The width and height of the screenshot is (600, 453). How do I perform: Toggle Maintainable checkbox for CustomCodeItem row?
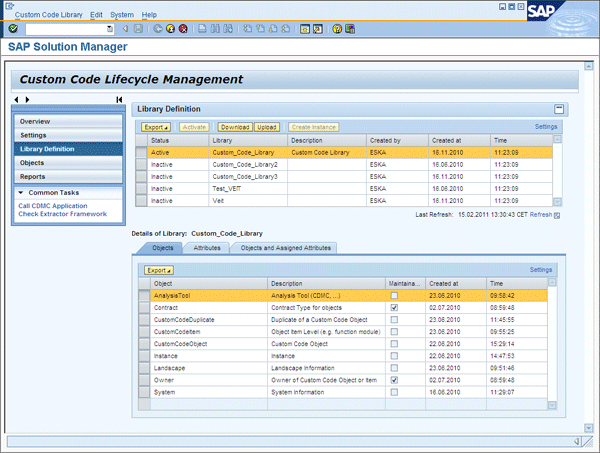pyautogui.click(x=394, y=332)
